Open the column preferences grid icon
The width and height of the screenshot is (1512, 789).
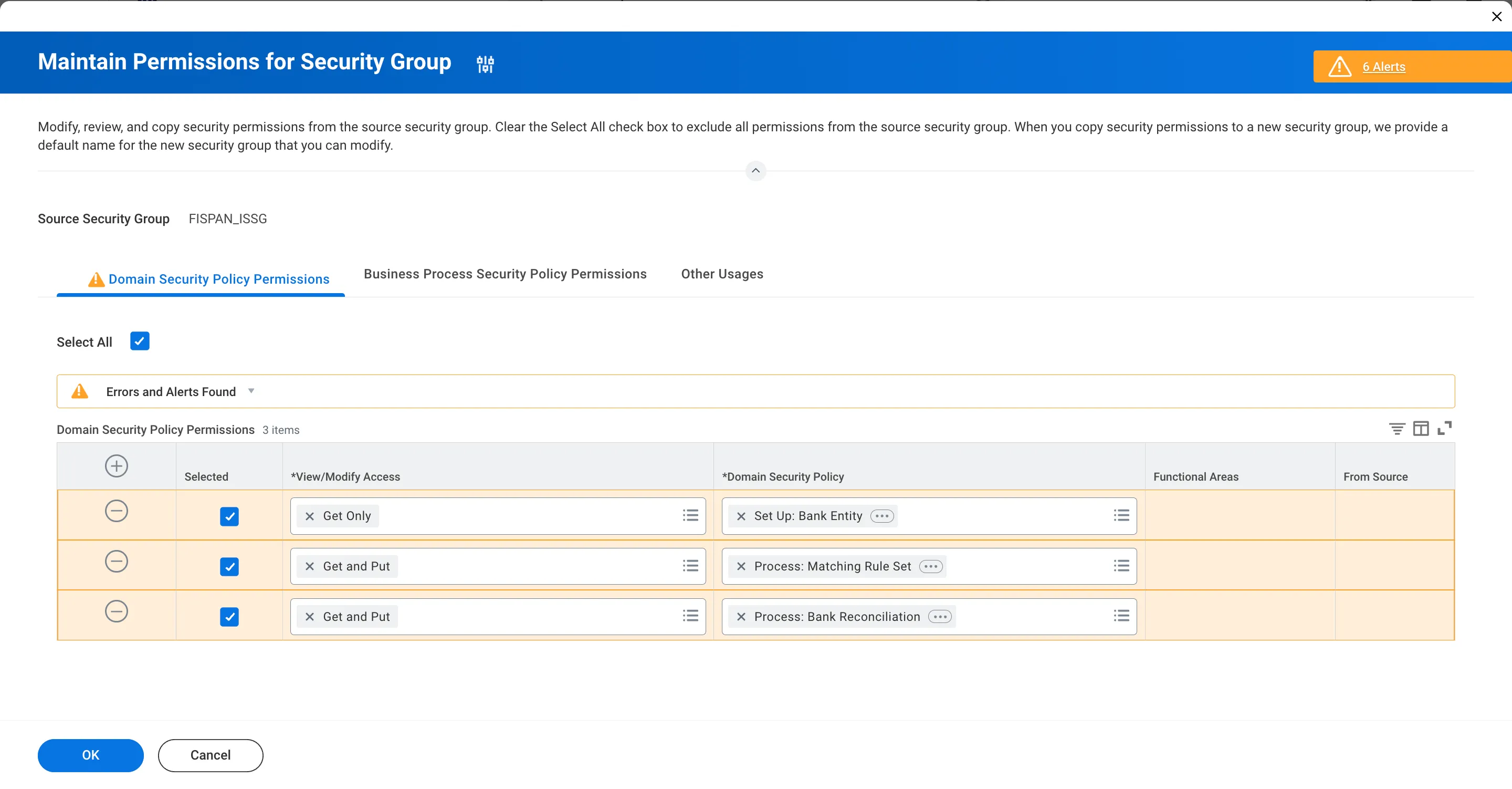[x=1421, y=429]
